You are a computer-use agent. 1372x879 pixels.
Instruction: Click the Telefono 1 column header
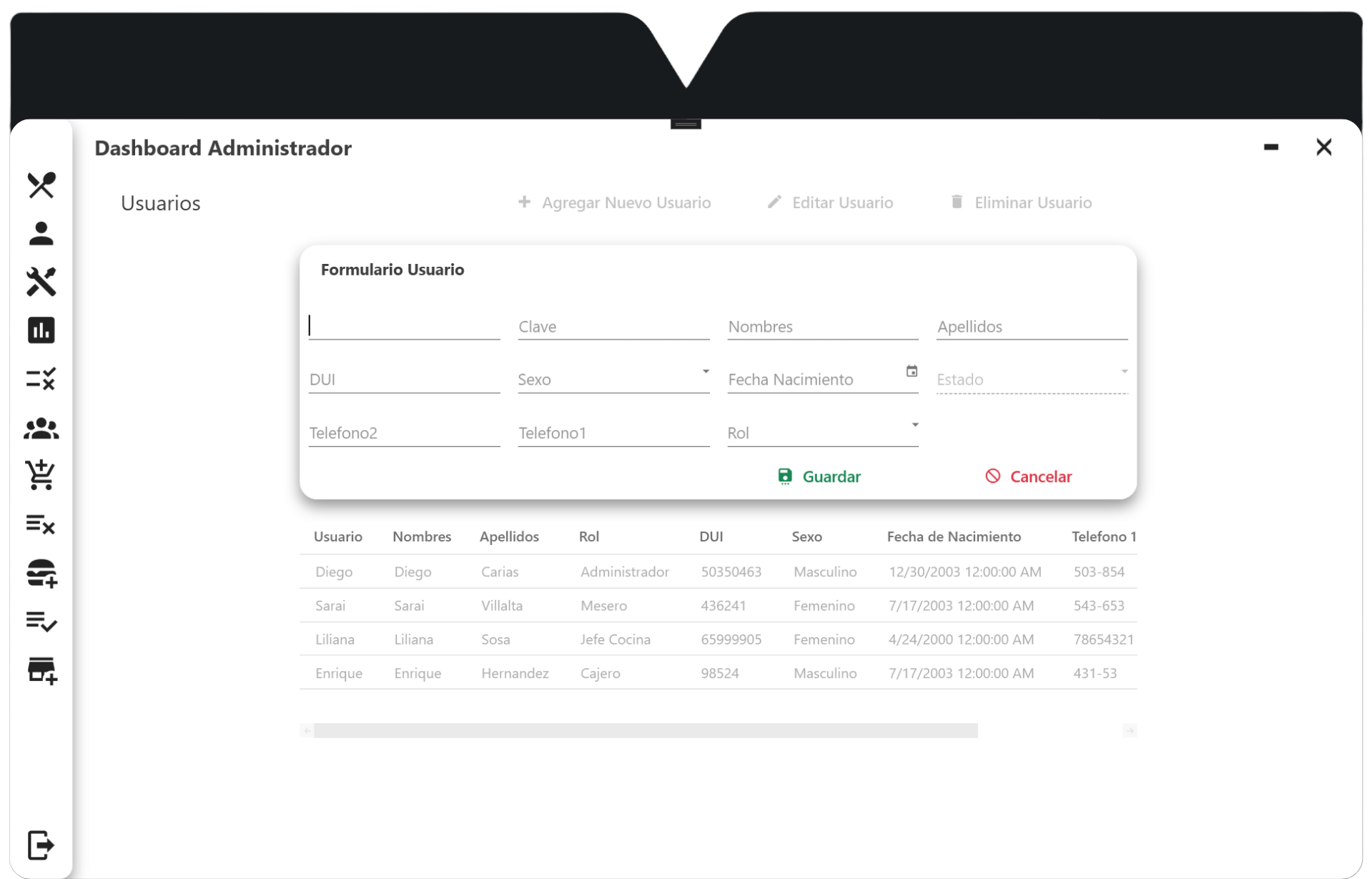(x=1103, y=536)
